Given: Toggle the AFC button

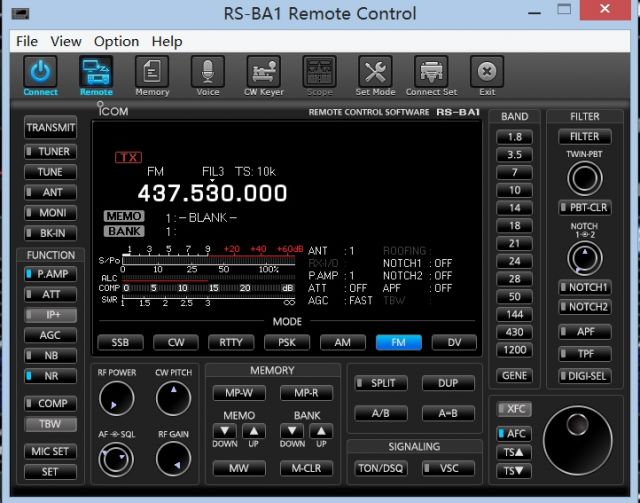Looking at the screenshot, I should pos(514,433).
